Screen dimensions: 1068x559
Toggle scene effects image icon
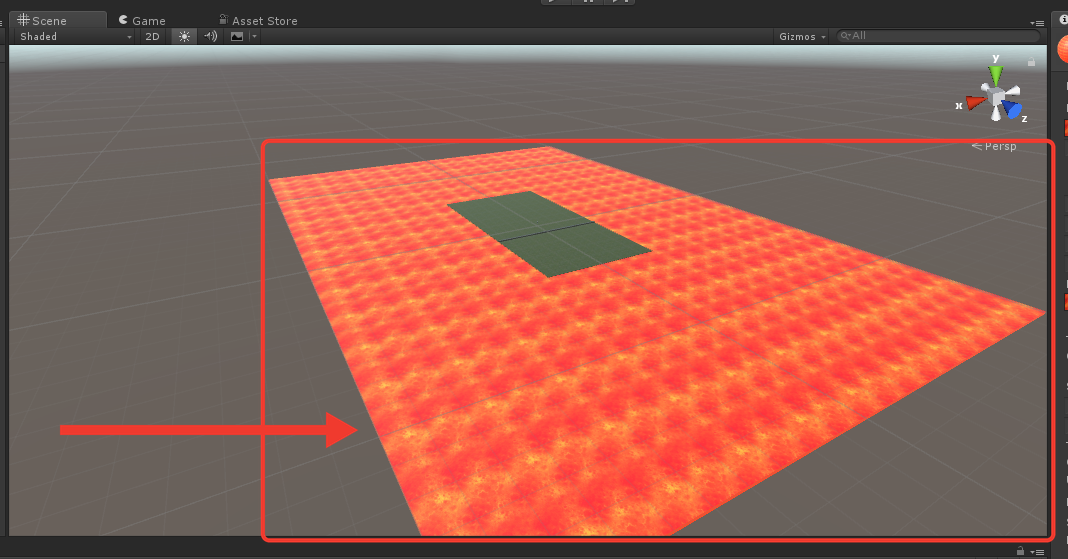[237, 37]
